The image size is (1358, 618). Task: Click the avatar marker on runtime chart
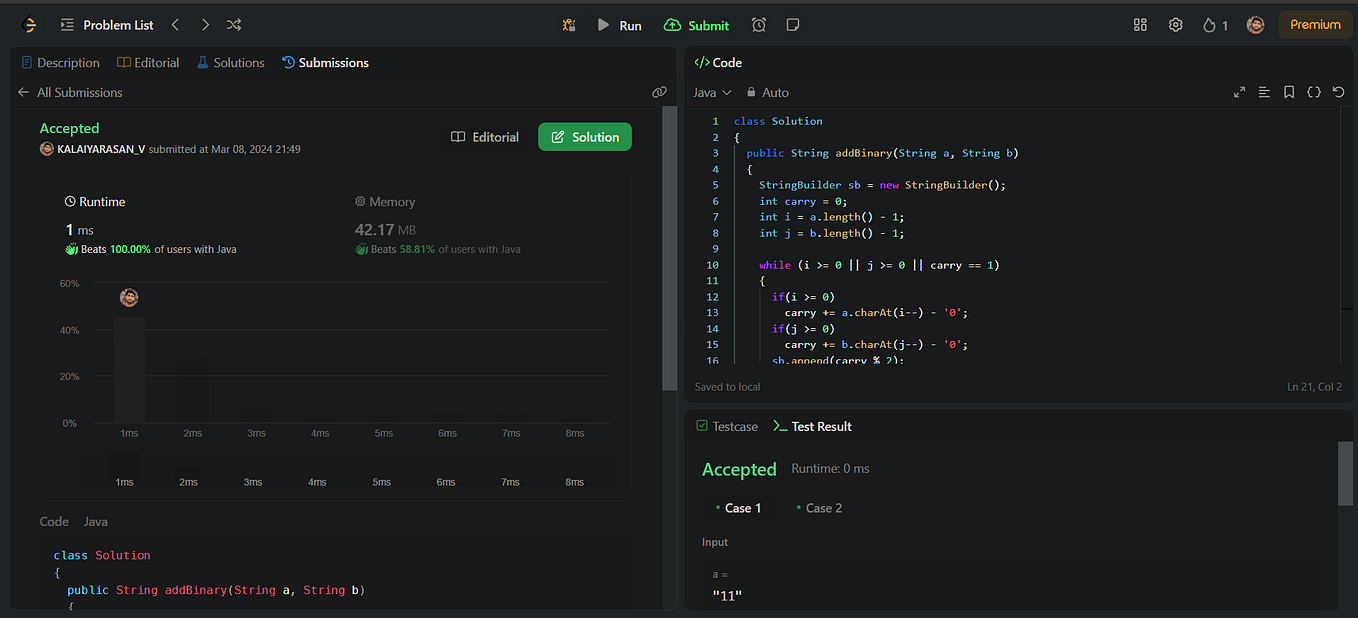pyautogui.click(x=129, y=297)
